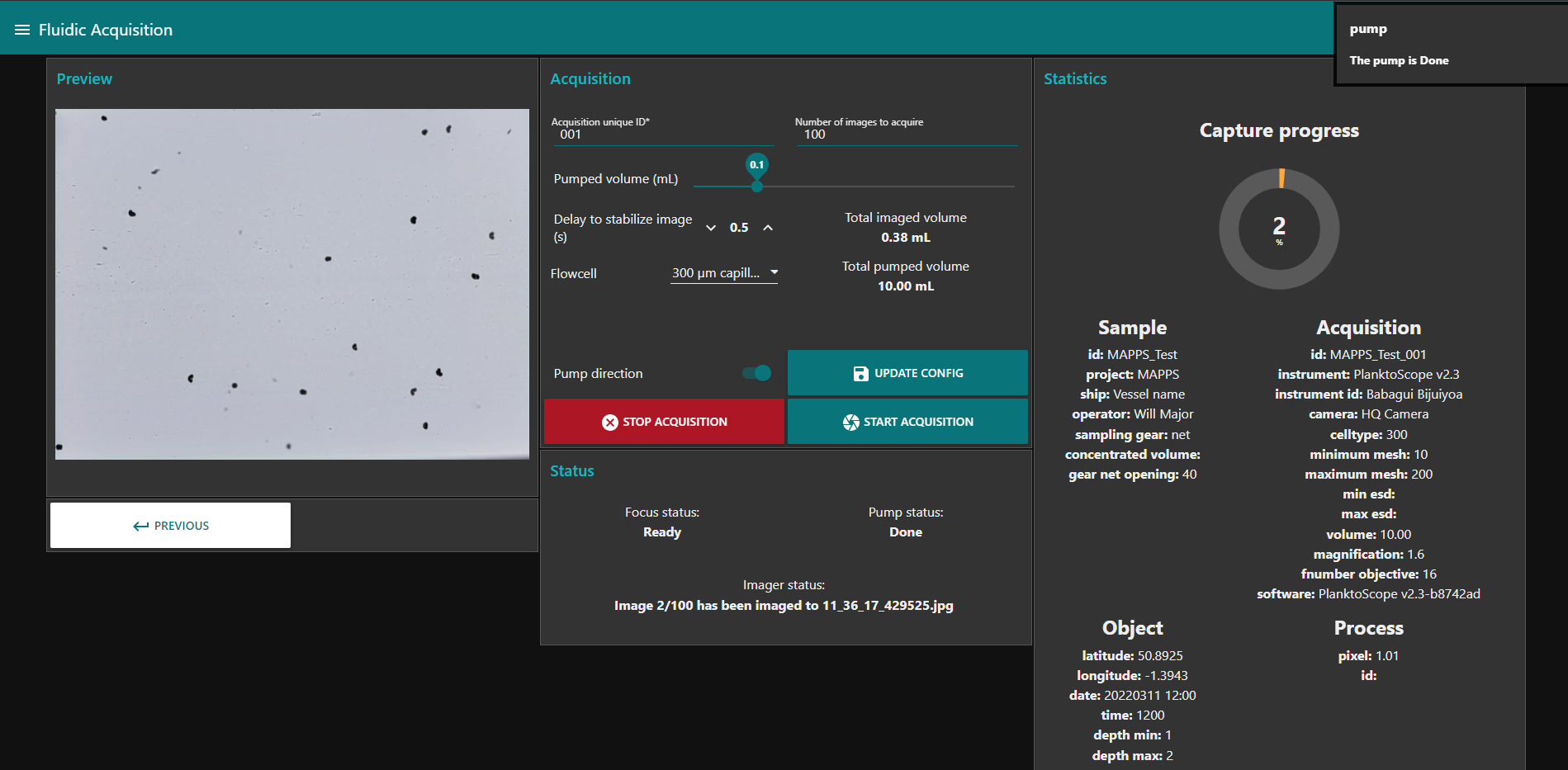Image resolution: width=1568 pixels, height=770 pixels.
Task: Open the hamburger navigation menu
Action: coord(22,30)
